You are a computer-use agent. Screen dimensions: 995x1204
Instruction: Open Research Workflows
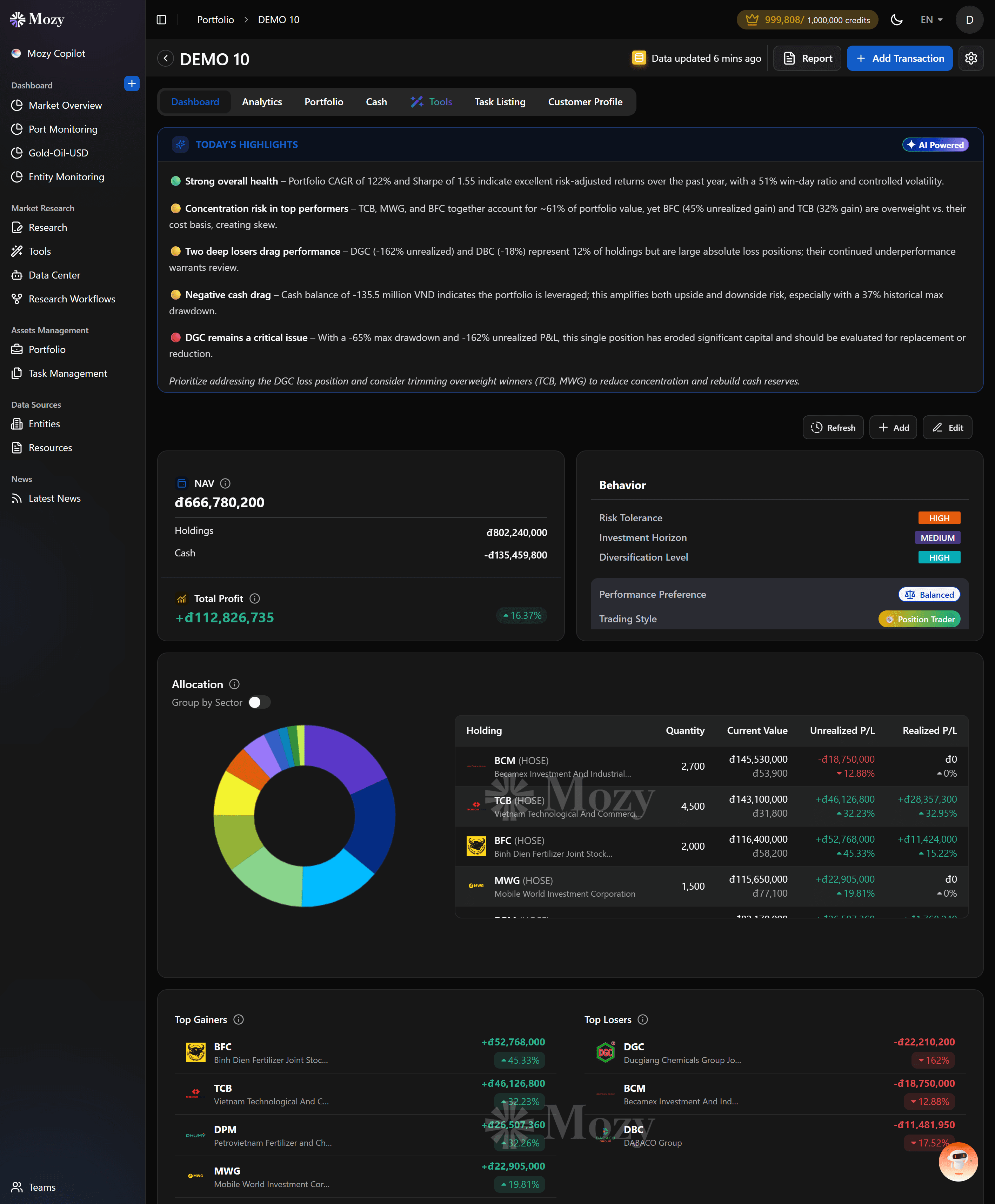tap(72, 299)
